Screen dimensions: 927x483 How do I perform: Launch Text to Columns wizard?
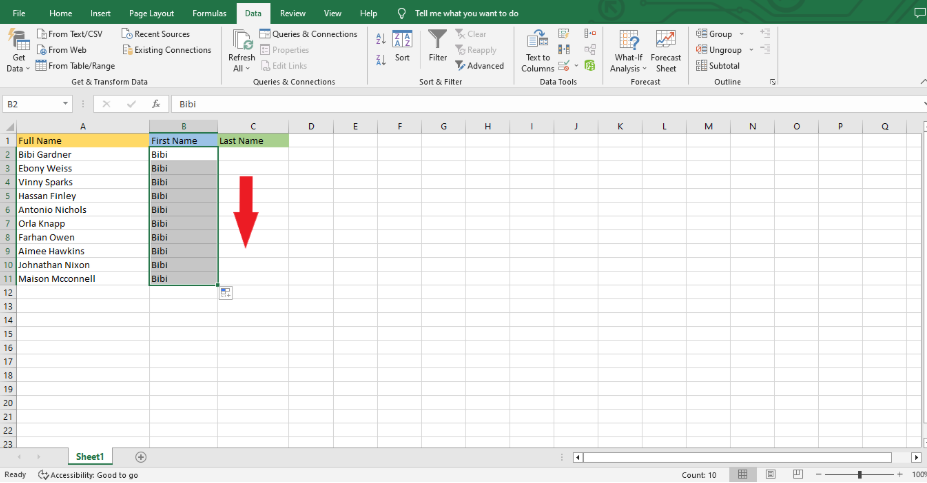[537, 51]
